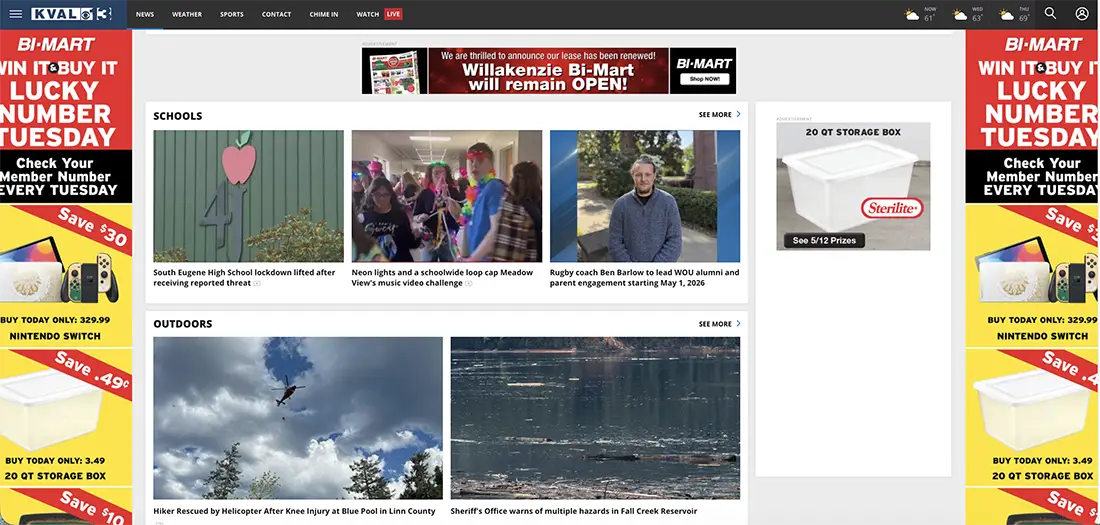The height and width of the screenshot is (525, 1100).
Task: Go to the KVAL 13 logo home
Action: tap(72, 14)
